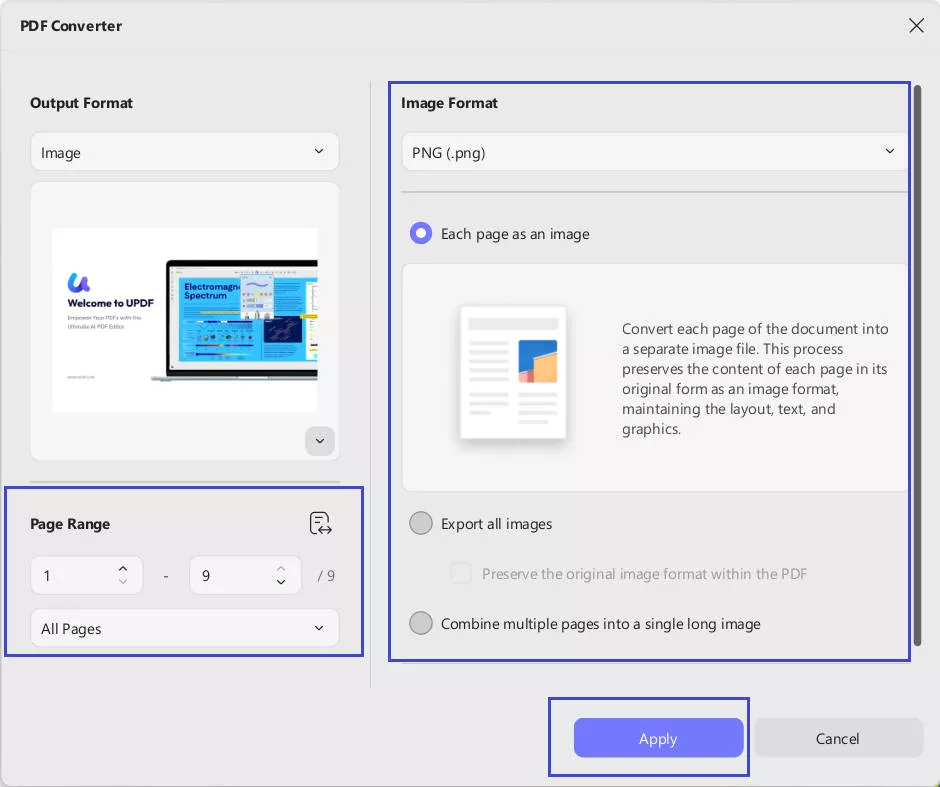Increment the end page using up arrow
Image resolution: width=940 pixels, height=787 pixels.
click(280, 568)
